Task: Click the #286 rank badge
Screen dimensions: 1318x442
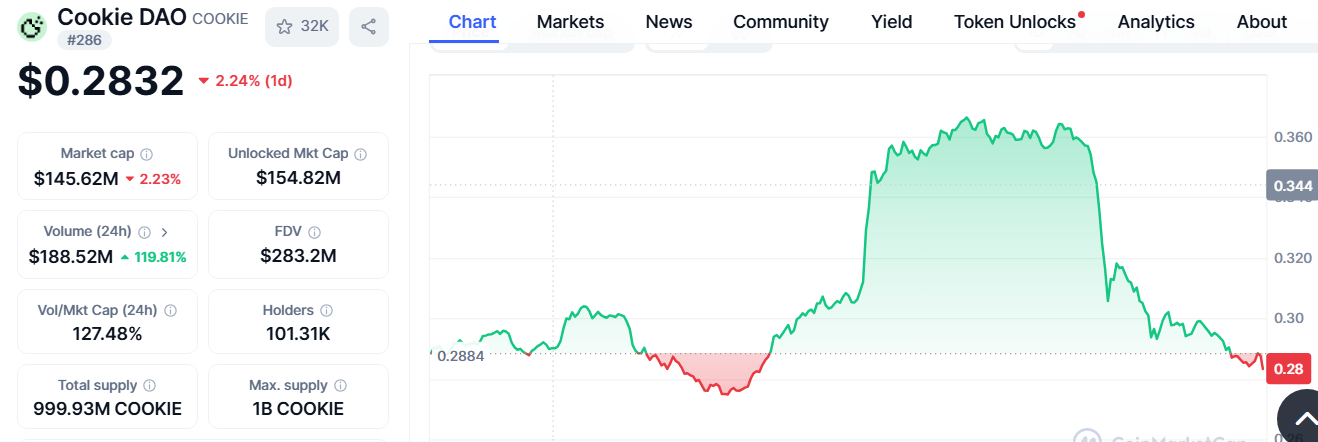Action: (84, 40)
